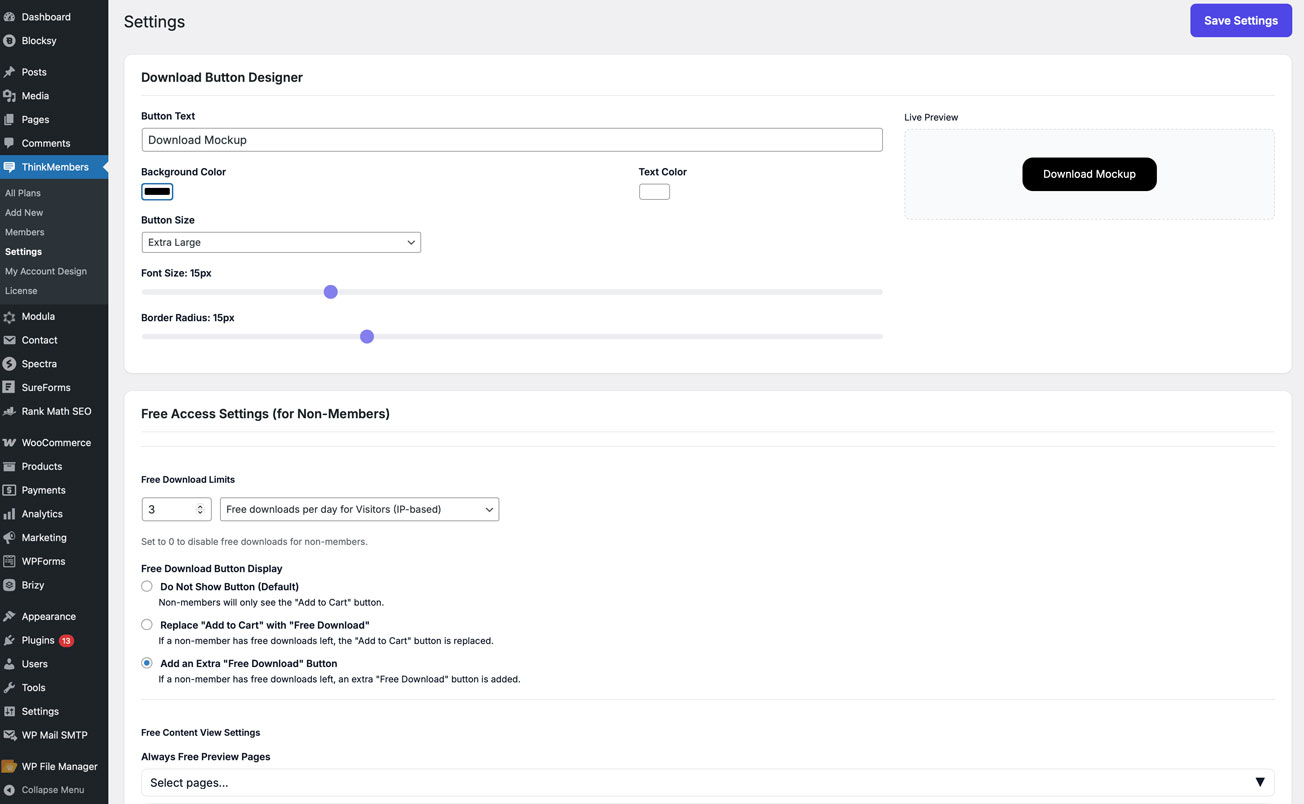Image resolution: width=1304 pixels, height=804 pixels.
Task: Click the Analytics bar chart icon
Action: point(9,514)
